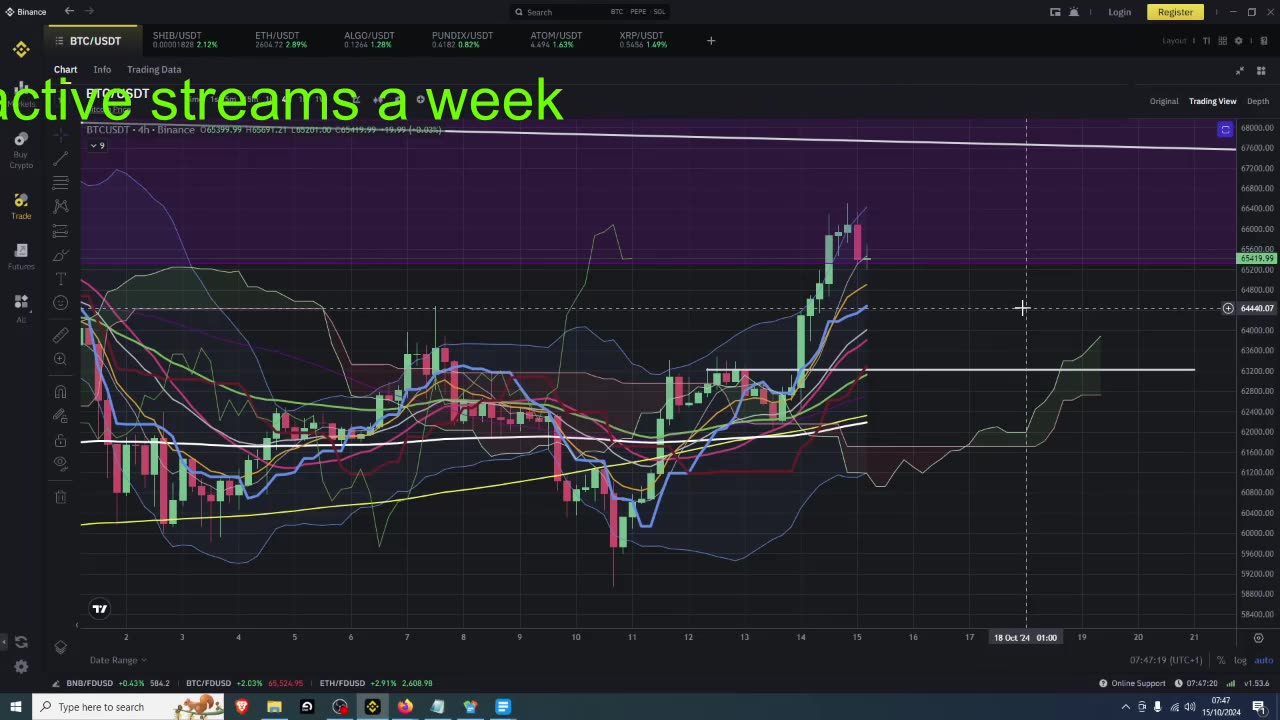Screen dimensions: 1280x720
Task: Open the object tree layers icon
Action: (60, 647)
